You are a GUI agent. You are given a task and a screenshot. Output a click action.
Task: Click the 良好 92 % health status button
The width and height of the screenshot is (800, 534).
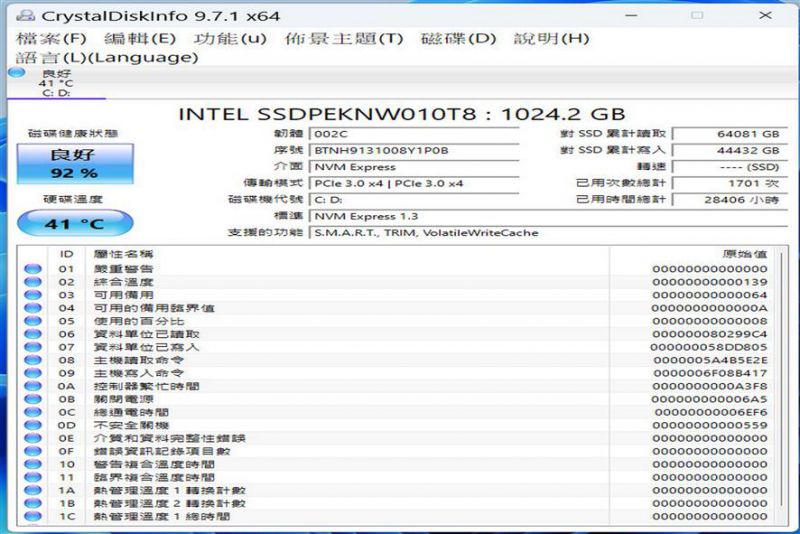click(75, 164)
